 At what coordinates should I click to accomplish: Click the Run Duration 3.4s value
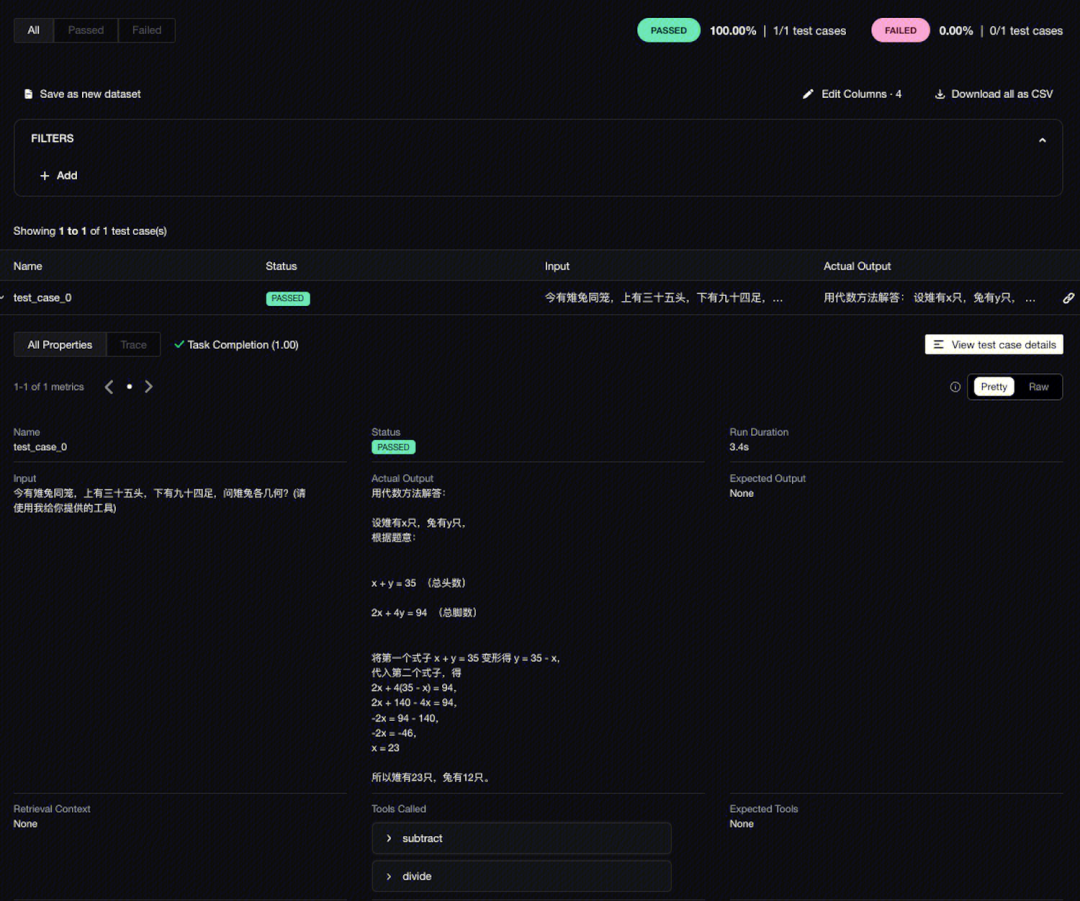click(739, 447)
